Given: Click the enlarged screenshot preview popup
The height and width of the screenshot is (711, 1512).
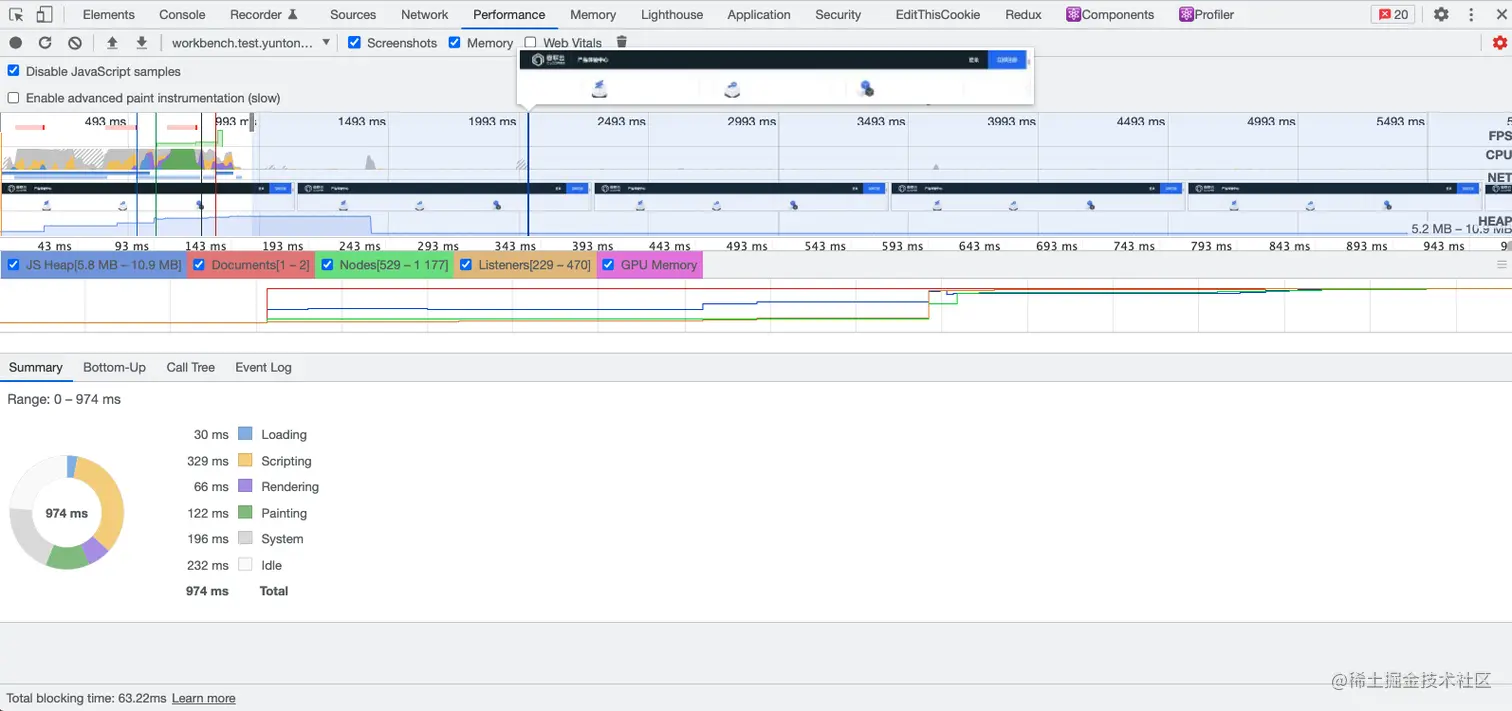Looking at the screenshot, I should pyautogui.click(x=775, y=76).
